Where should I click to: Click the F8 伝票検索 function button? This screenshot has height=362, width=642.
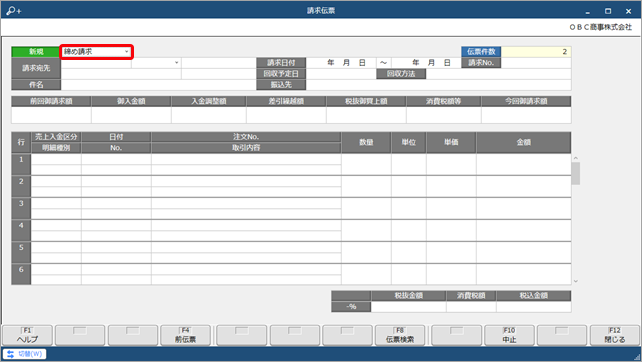400,335
